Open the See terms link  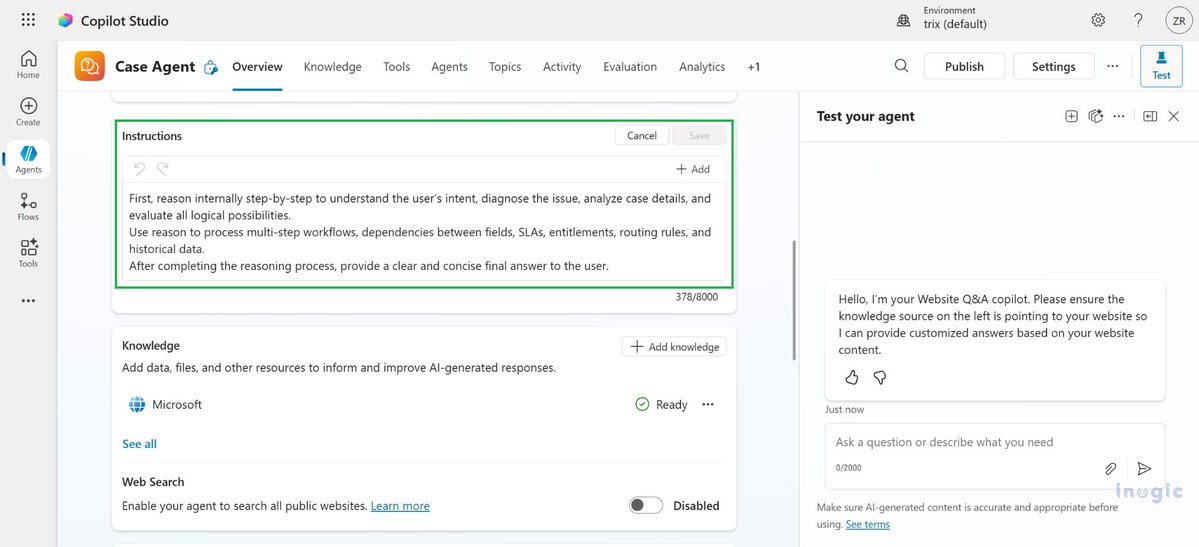click(868, 524)
